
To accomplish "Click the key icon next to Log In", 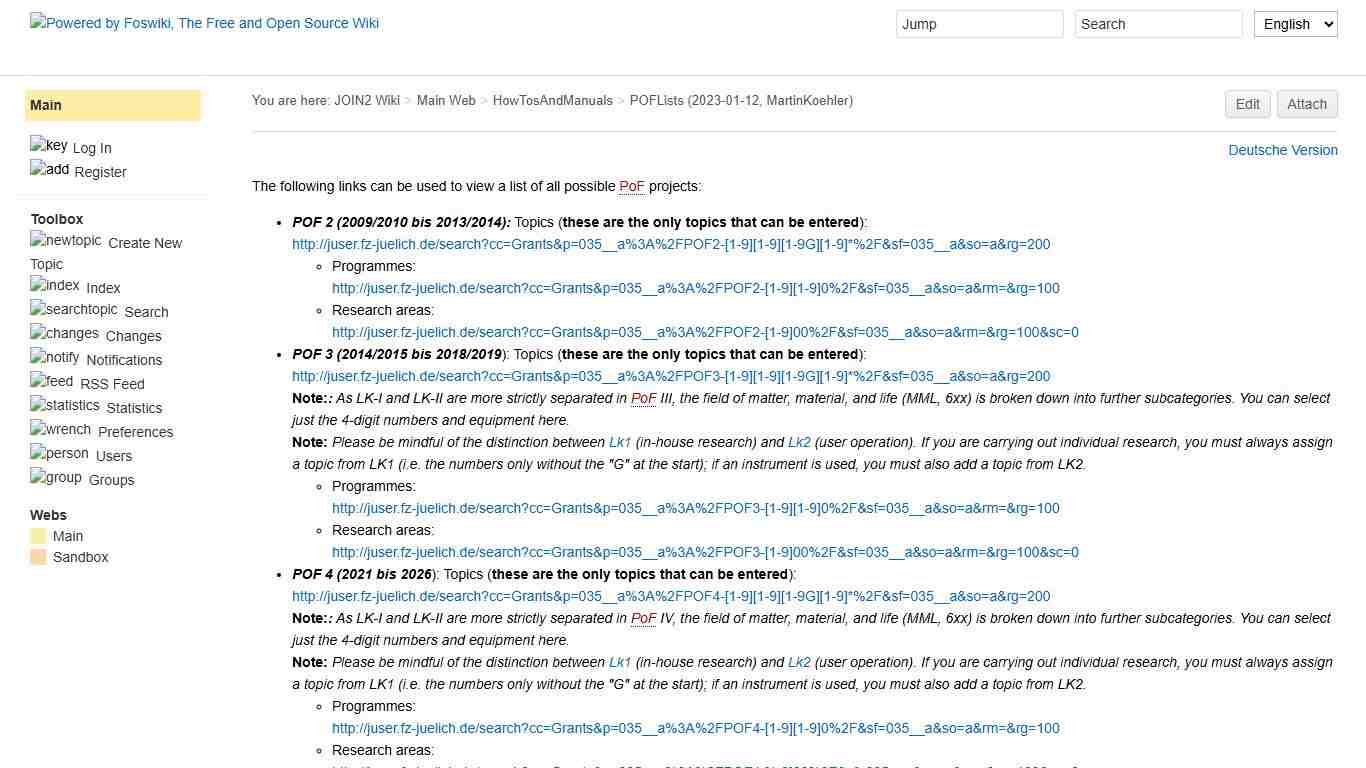I will 47,145.
